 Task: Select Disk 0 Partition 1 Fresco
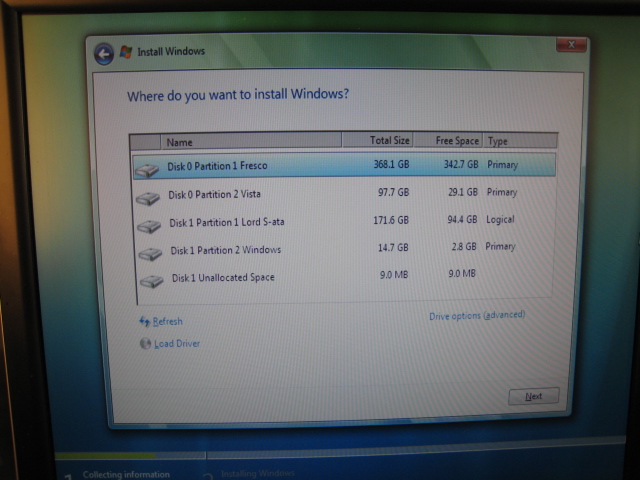click(344, 165)
